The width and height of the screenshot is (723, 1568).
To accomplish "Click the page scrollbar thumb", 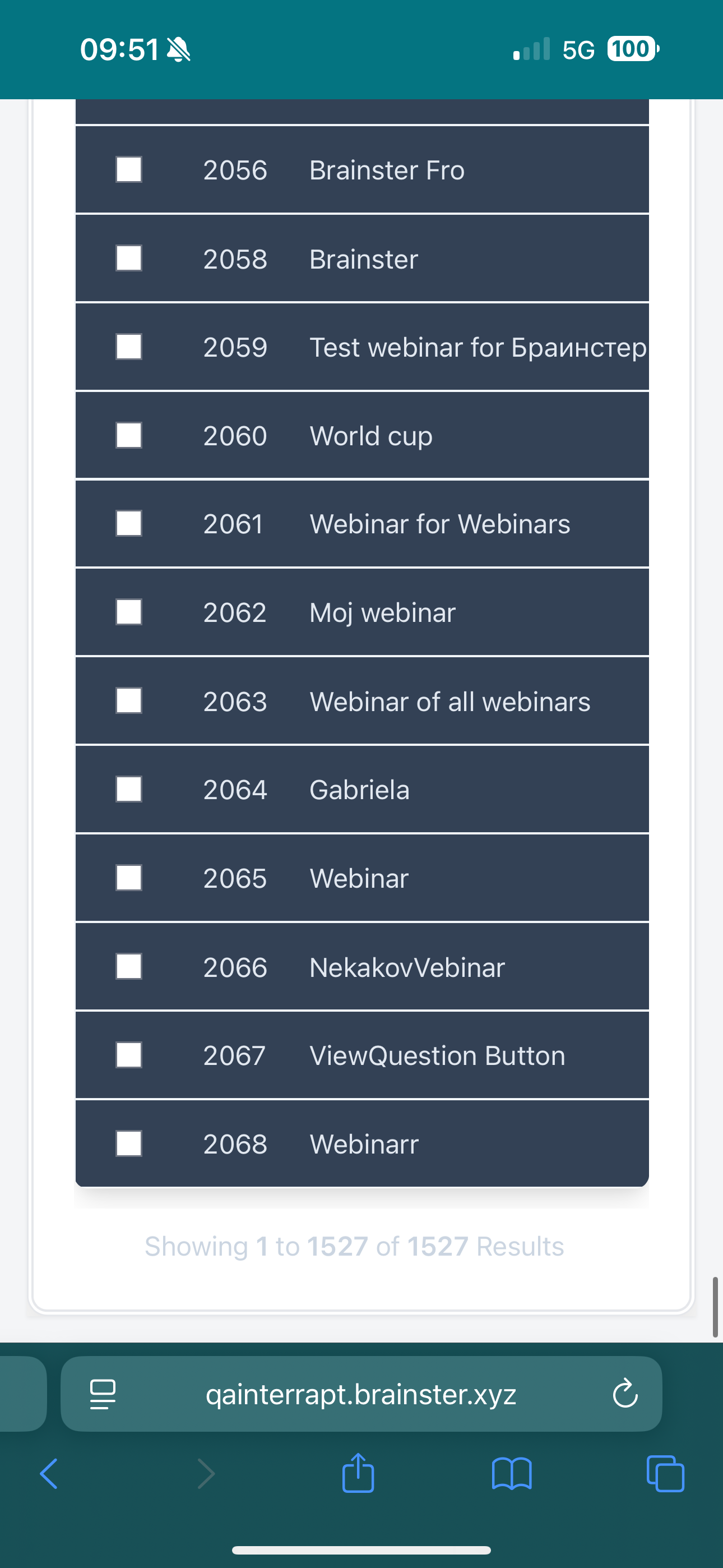I will (x=715, y=1307).
